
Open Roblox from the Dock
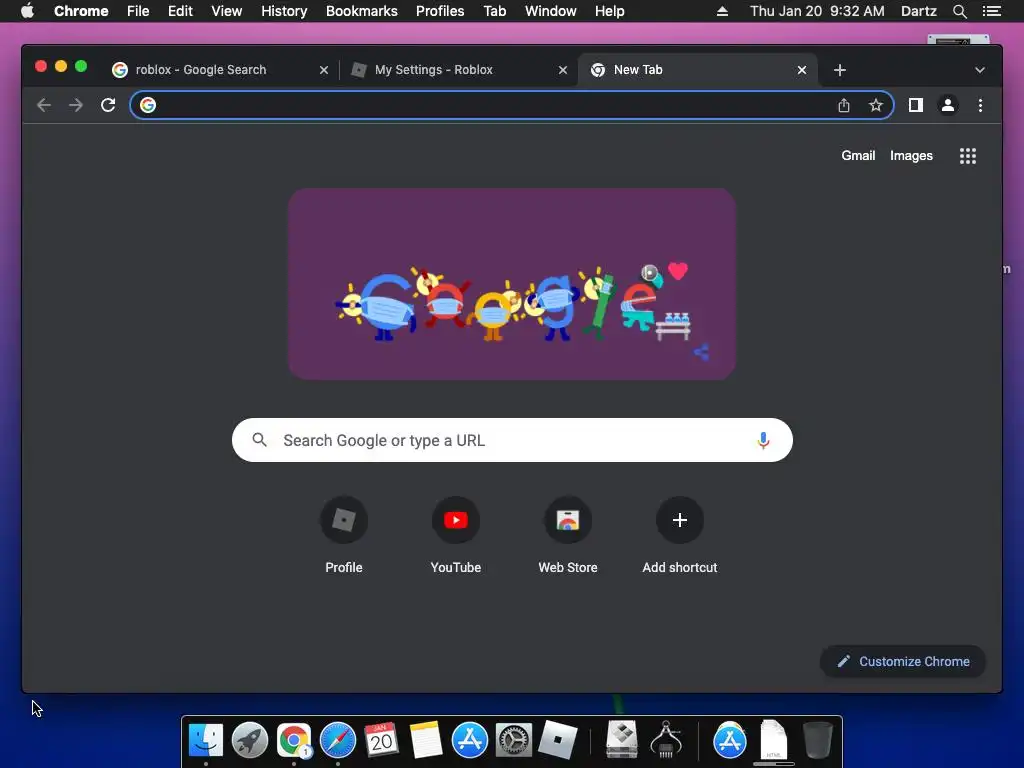pyautogui.click(x=557, y=741)
